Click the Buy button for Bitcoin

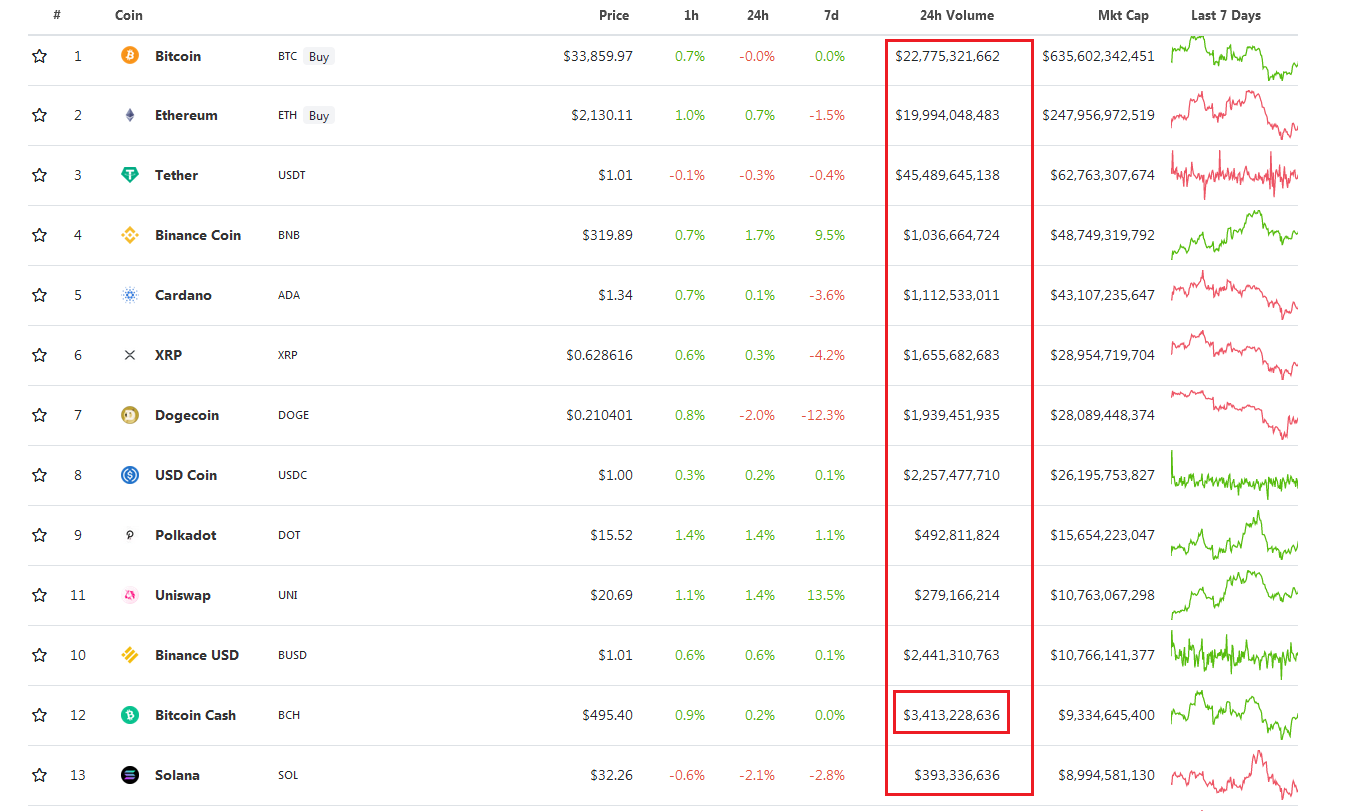coord(319,57)
